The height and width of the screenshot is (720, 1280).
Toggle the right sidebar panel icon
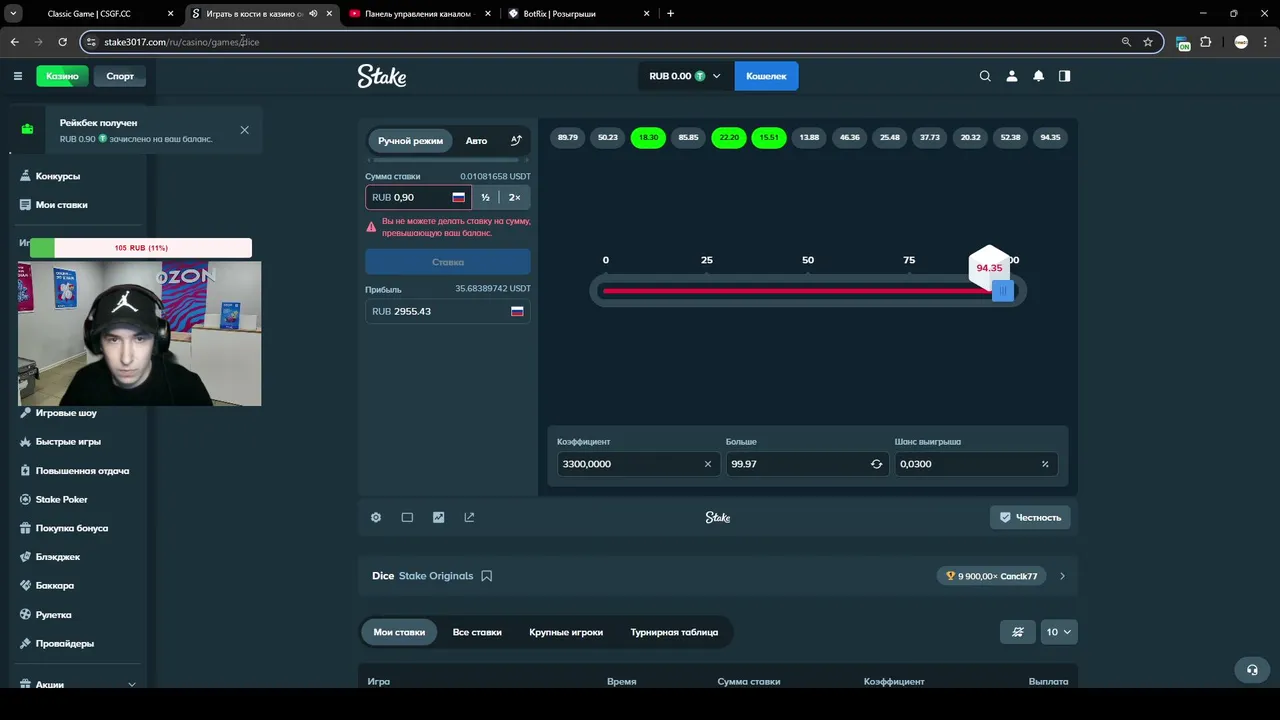tap(1064, 76)
